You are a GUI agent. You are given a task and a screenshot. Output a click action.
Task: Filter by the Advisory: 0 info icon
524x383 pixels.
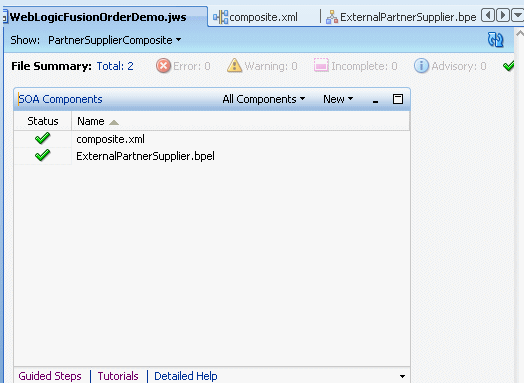(x=421, y=66)
